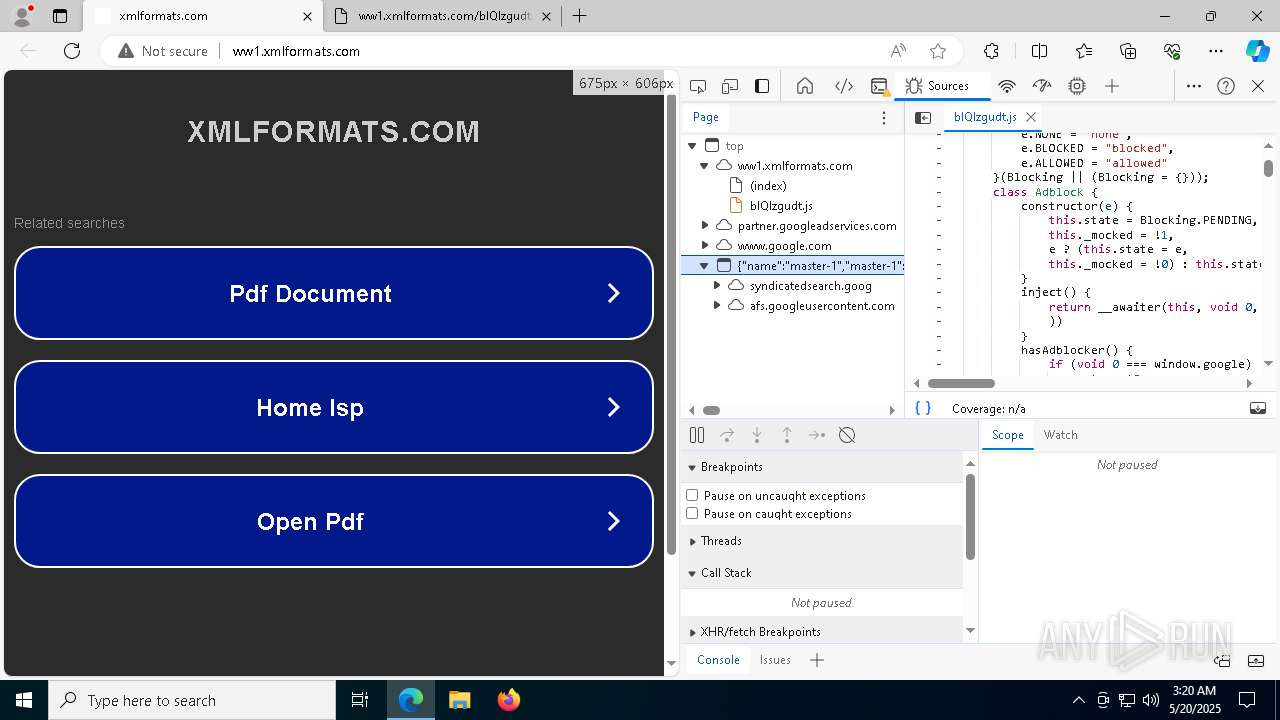Close the blQlzgudt.js editor tab
This screenshot has width=1280, height=720.
(x=1031, y=117)
